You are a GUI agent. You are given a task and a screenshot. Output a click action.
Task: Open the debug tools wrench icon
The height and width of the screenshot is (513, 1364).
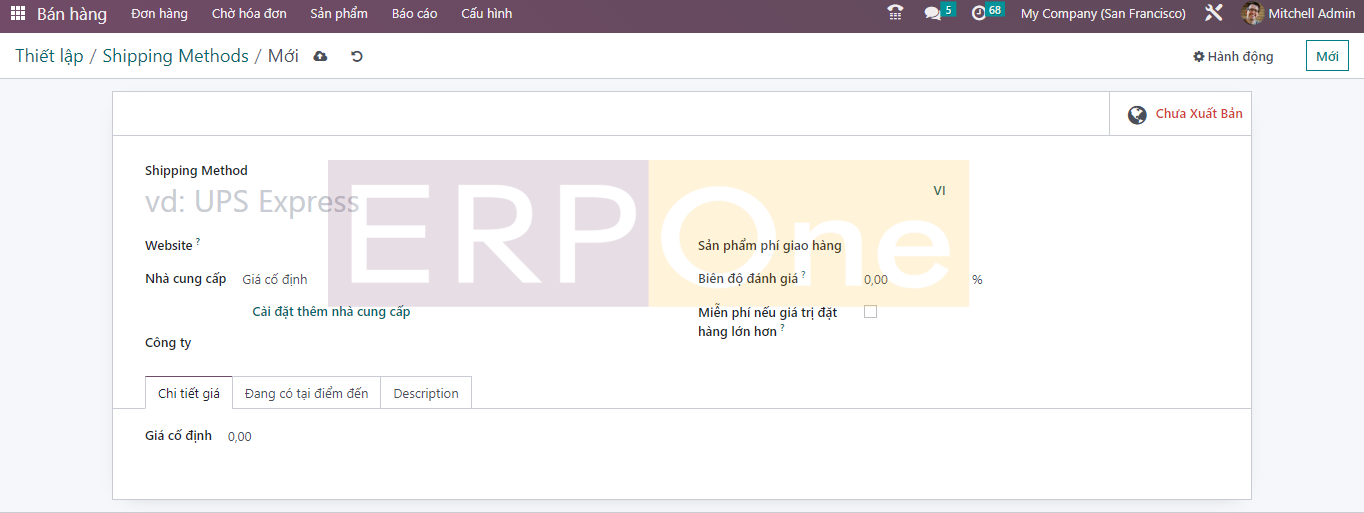[x=1214, y=14]
